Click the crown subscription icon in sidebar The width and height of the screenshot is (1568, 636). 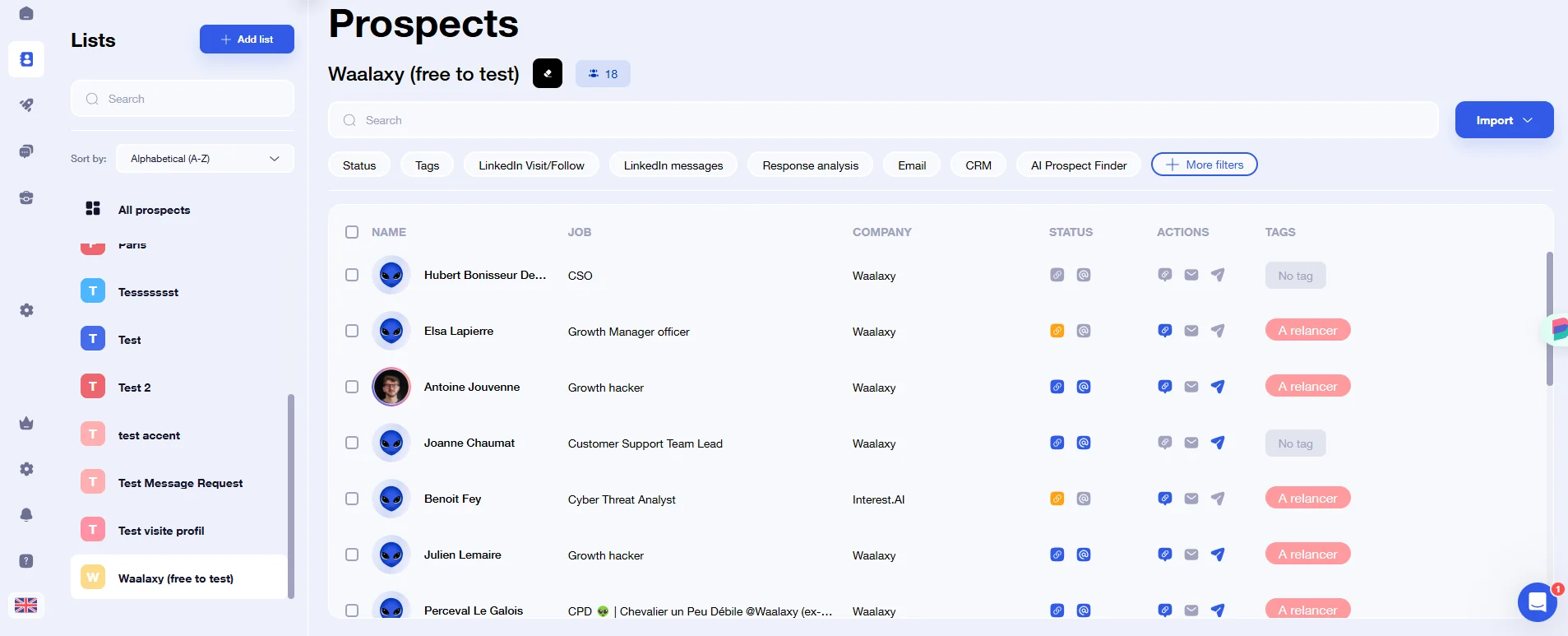coord(26,423)
